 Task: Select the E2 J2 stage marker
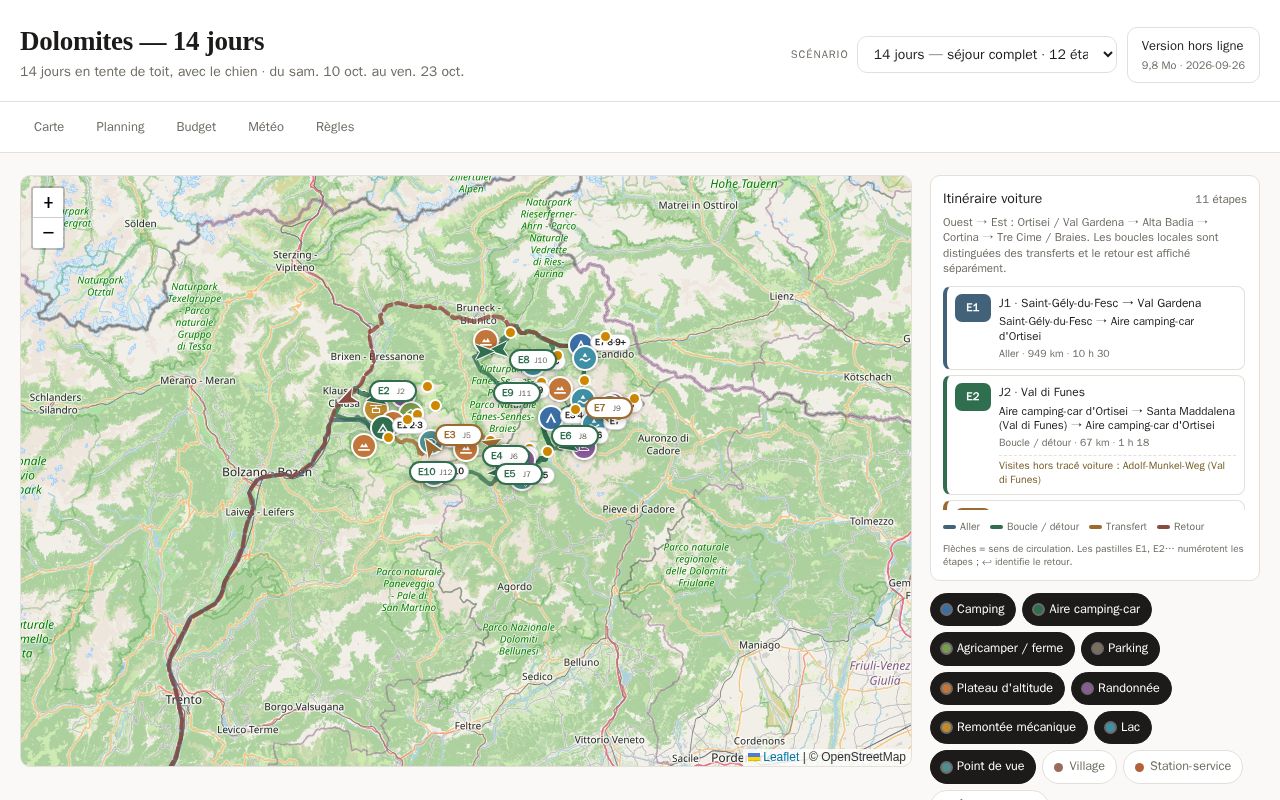(393, 391)
